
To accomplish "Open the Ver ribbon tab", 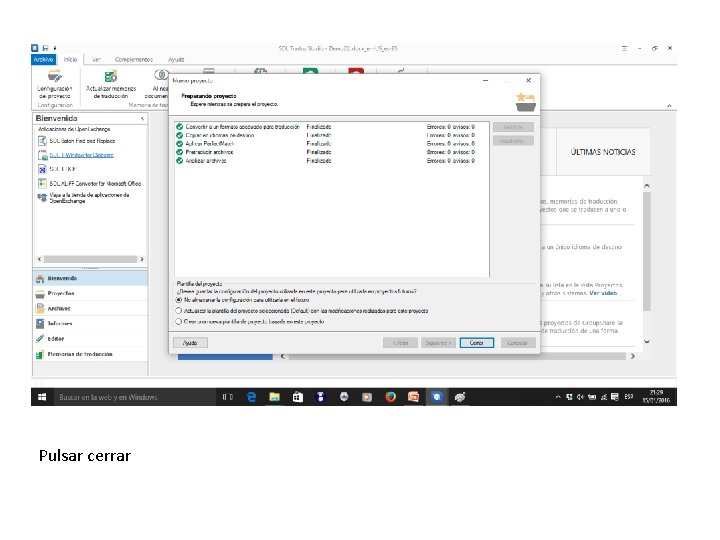I will pyautogui.click(x=96, y=60).
